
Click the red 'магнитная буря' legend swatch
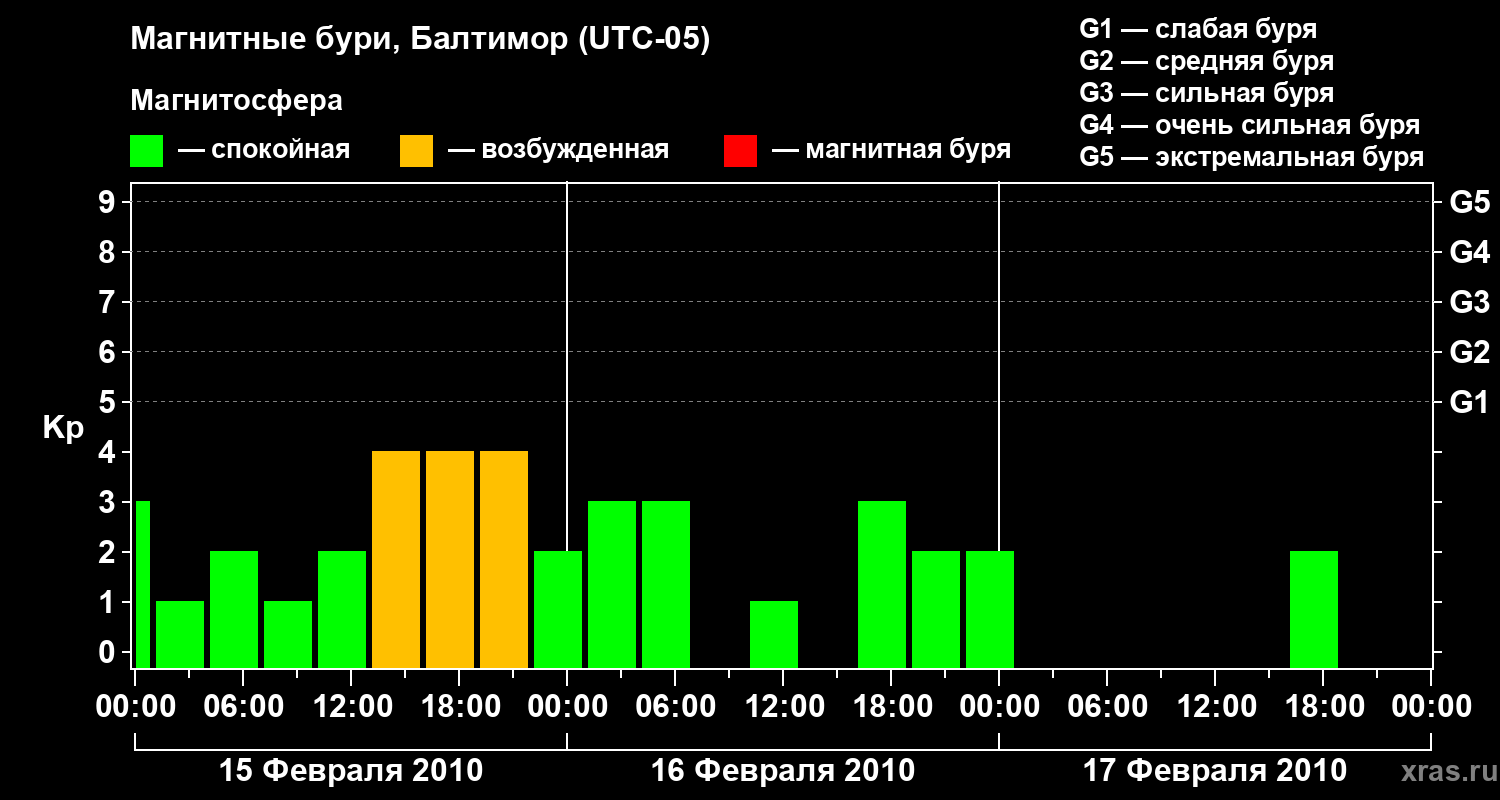coord(741,151)
